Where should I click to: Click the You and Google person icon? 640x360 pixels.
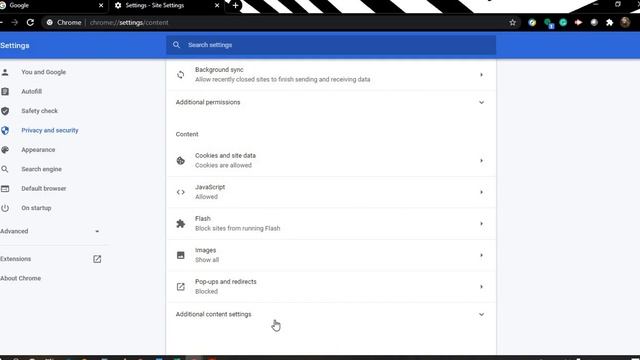[x=5, y=72]
